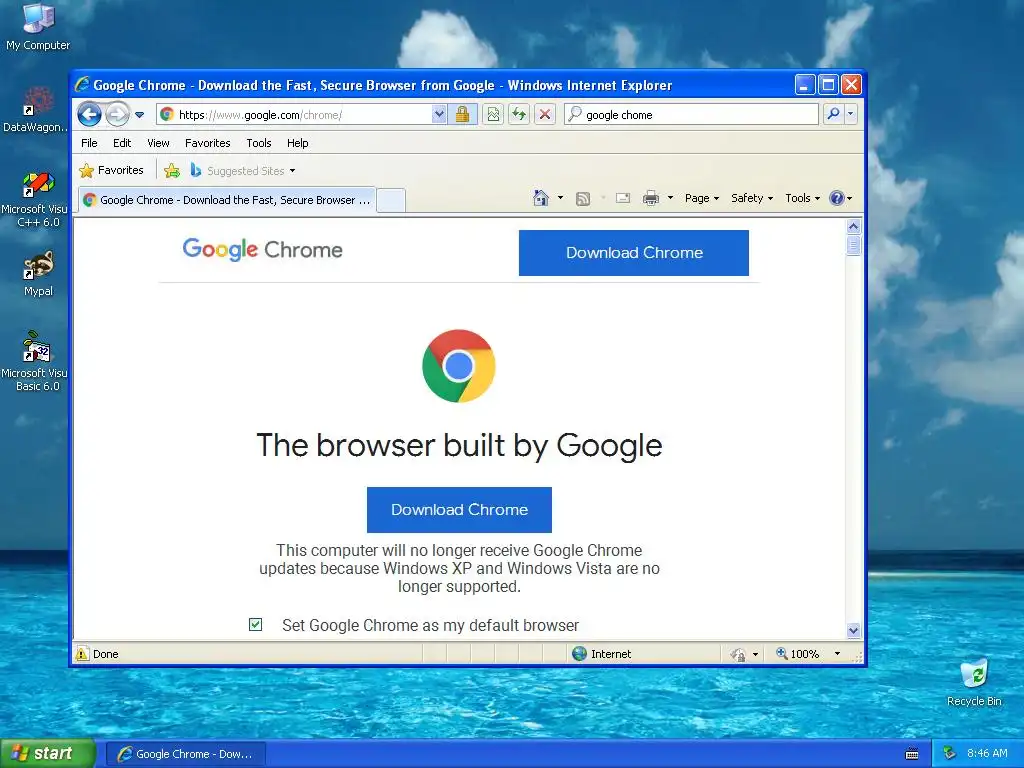The height and width of the screenshot is (768, 1024).
Task: Click Google Chrome taskbar button
Action: pyautogui.click(x=186, y=754)
